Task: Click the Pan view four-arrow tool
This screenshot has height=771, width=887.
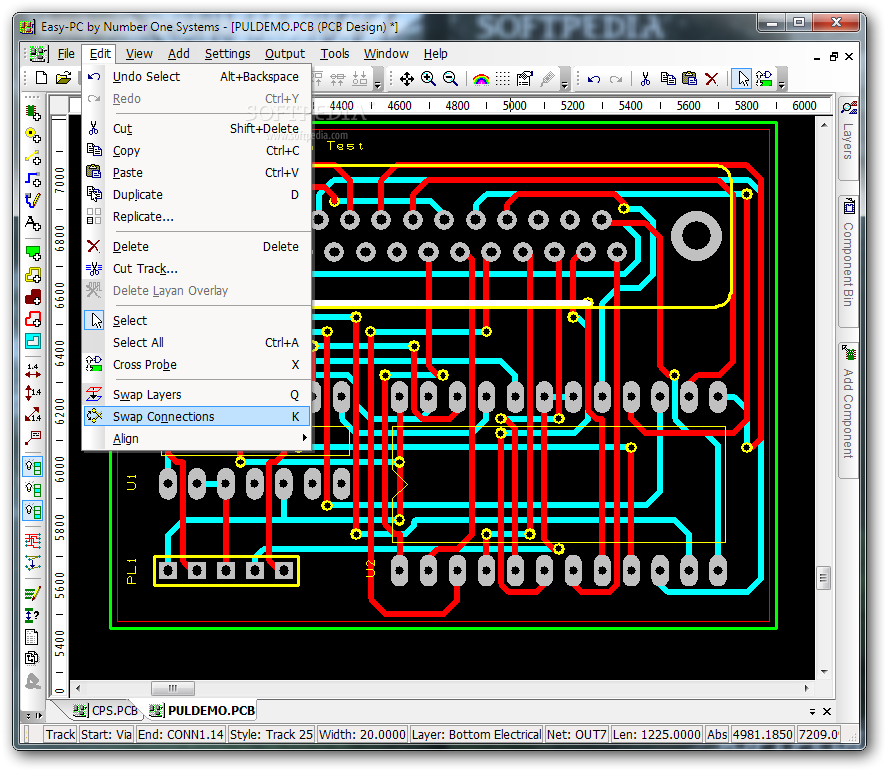Action: (406, 79)
